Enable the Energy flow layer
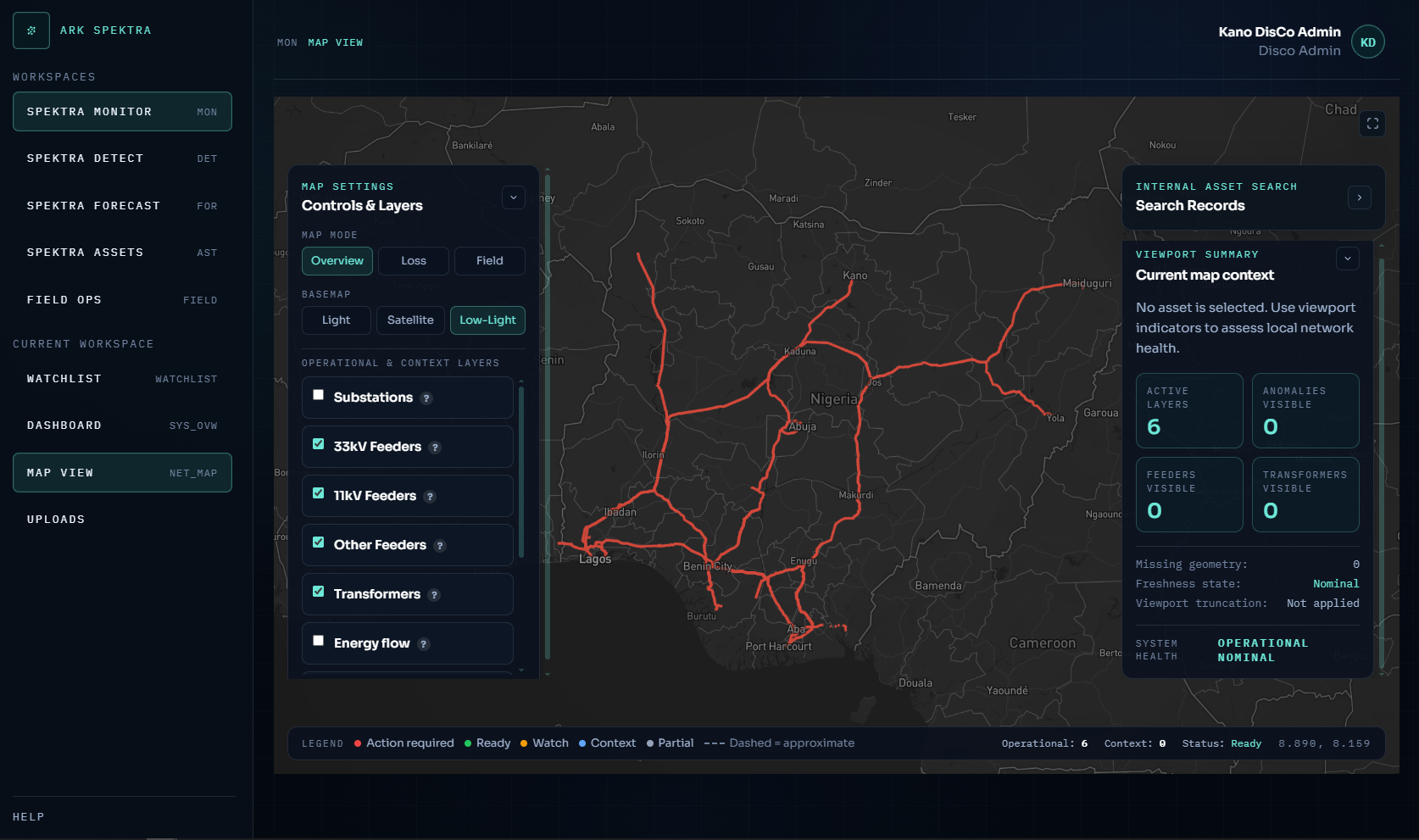Screen dimensions: 1419x840 [x=319, y=641]
